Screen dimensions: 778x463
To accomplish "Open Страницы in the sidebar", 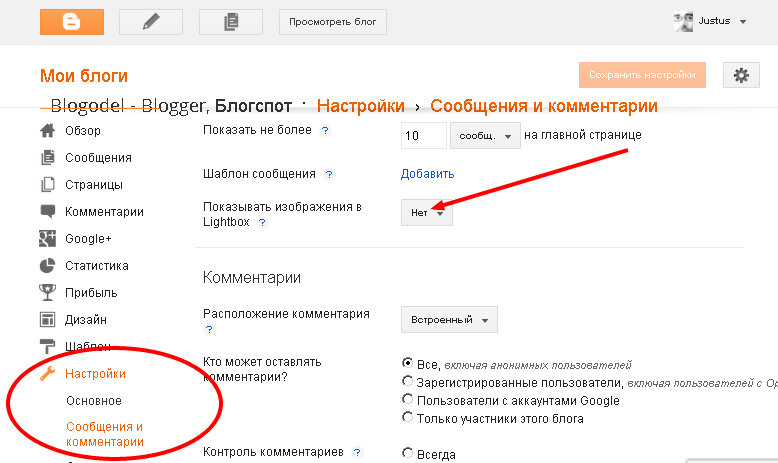I will (94, 185).
